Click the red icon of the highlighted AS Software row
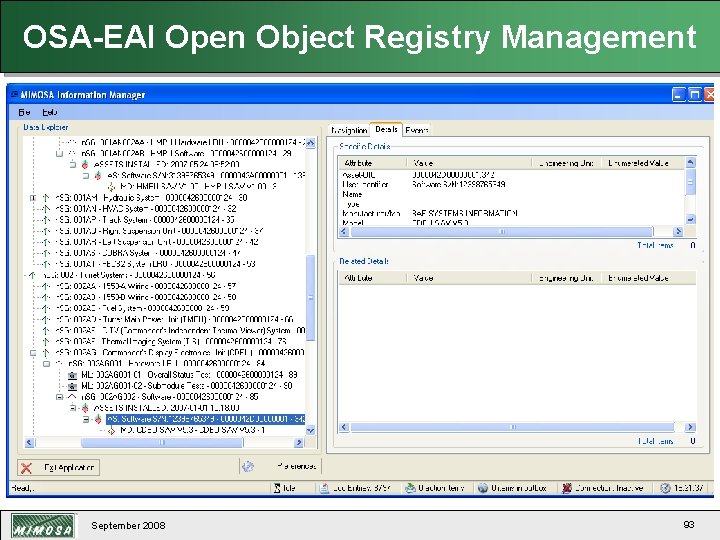This screenshot has height=540, width=720. tap(98, 419)
